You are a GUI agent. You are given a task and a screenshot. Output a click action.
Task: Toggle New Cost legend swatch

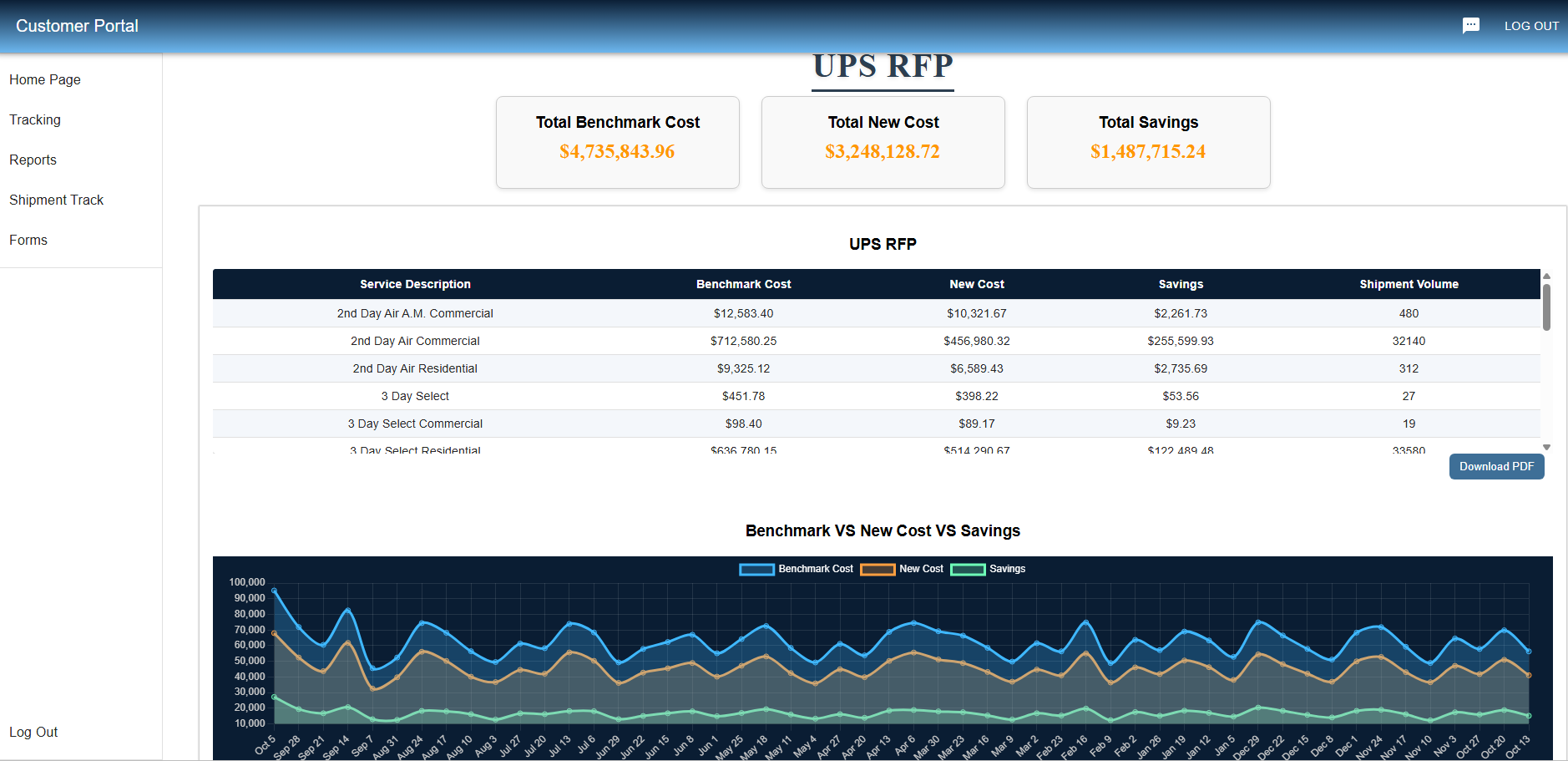[x=878, y=569]
